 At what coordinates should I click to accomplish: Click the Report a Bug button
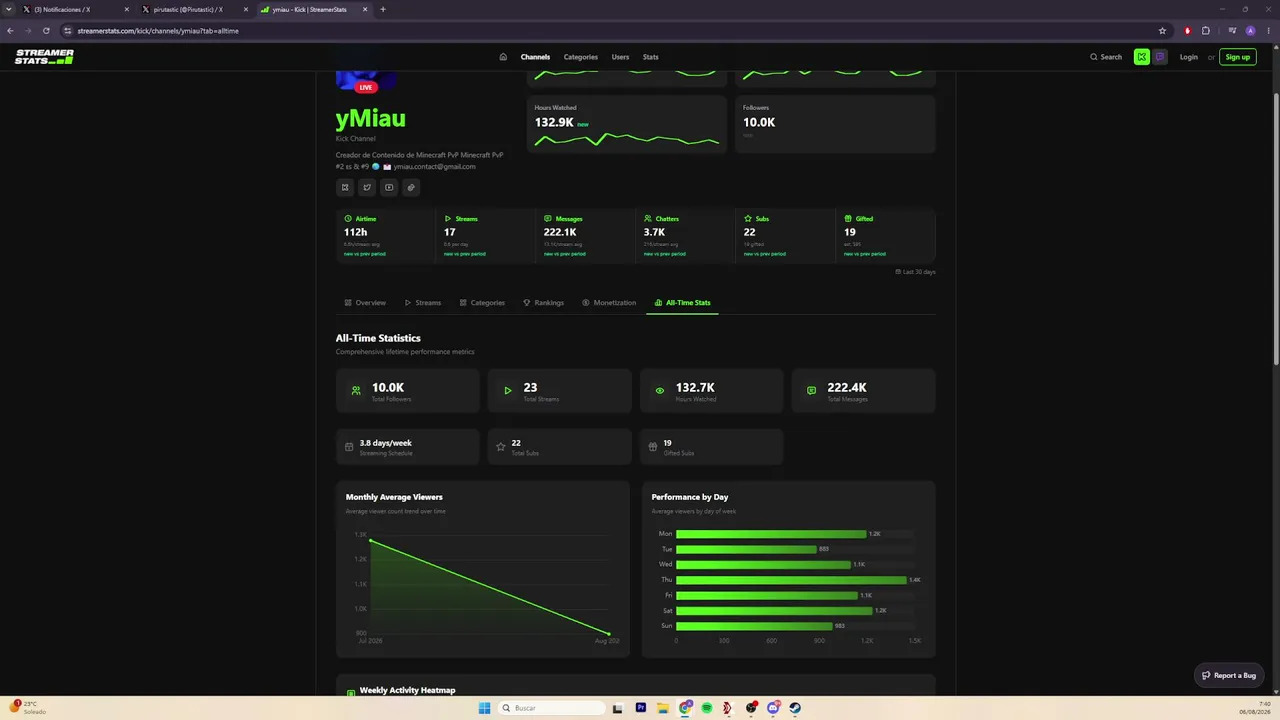1229,675
